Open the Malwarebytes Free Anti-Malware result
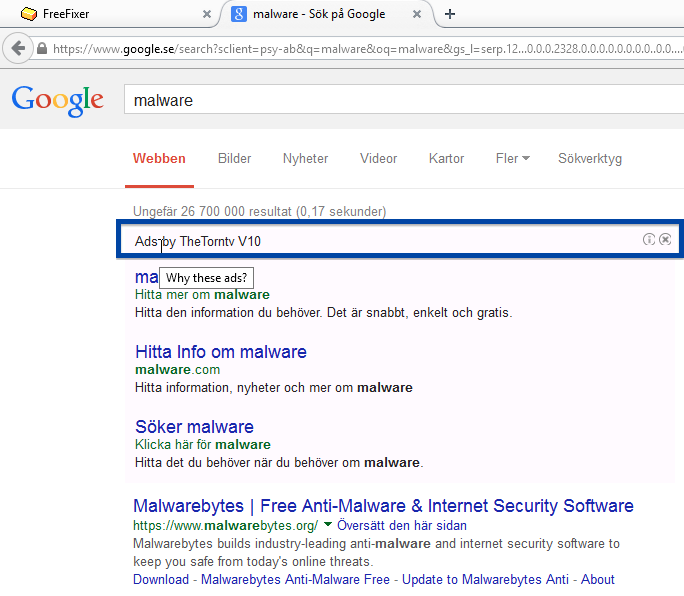 [x=383, y=506]
